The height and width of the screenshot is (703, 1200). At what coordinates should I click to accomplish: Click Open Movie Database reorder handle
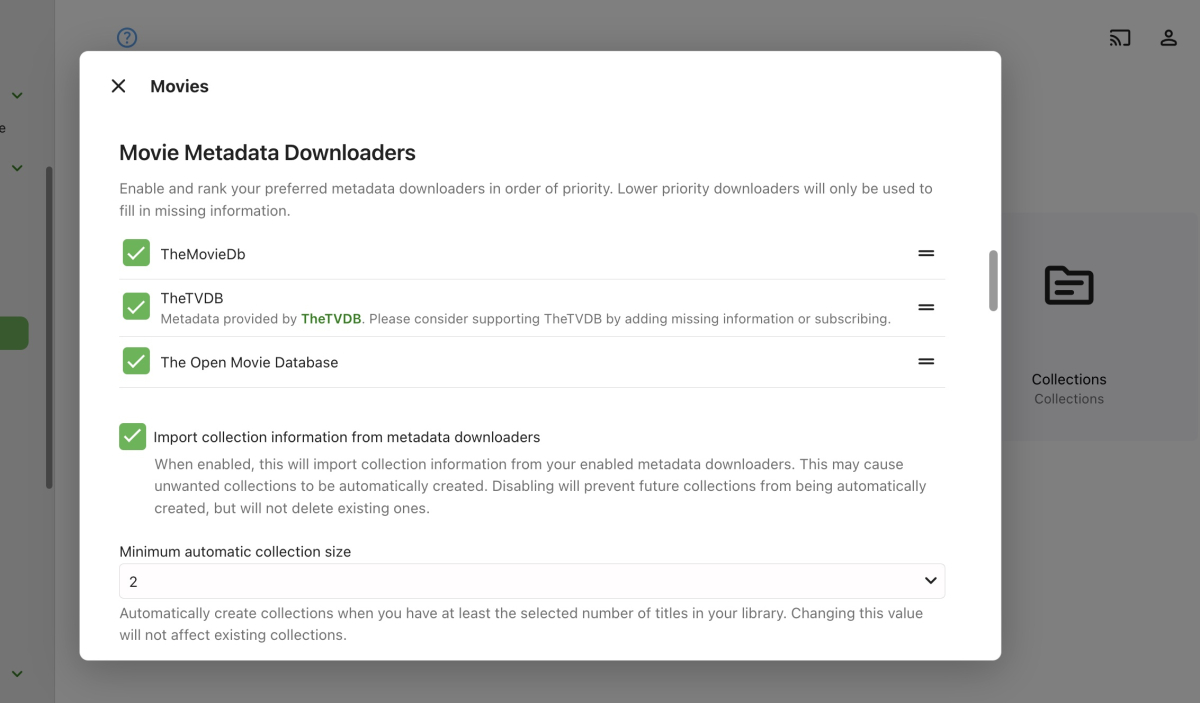(x=926, y=362)
